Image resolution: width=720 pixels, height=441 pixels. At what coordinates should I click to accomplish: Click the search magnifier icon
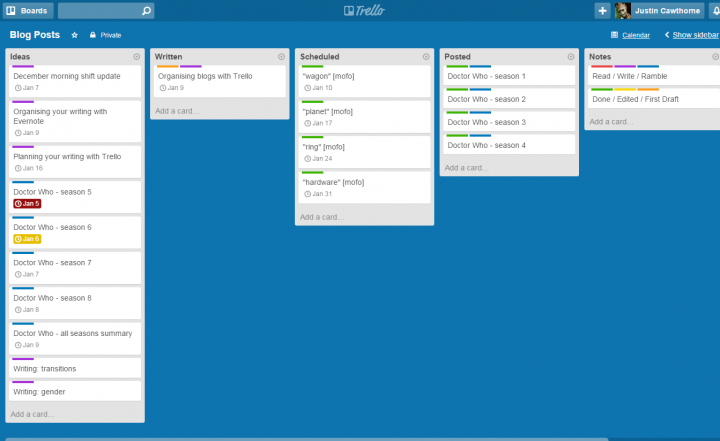click(146, 11)
